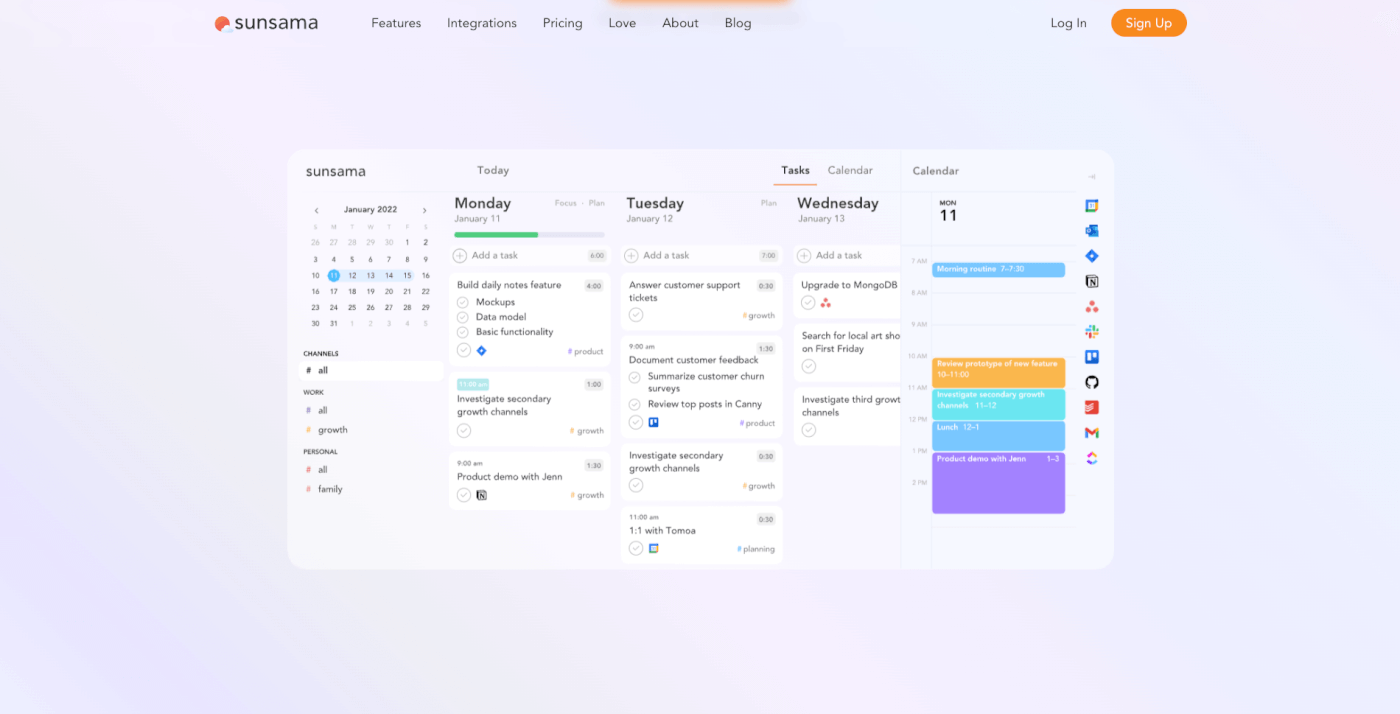Click the Trello badge on Document customer feedback
Screen dimensions: 1400x714
point(654,422)
